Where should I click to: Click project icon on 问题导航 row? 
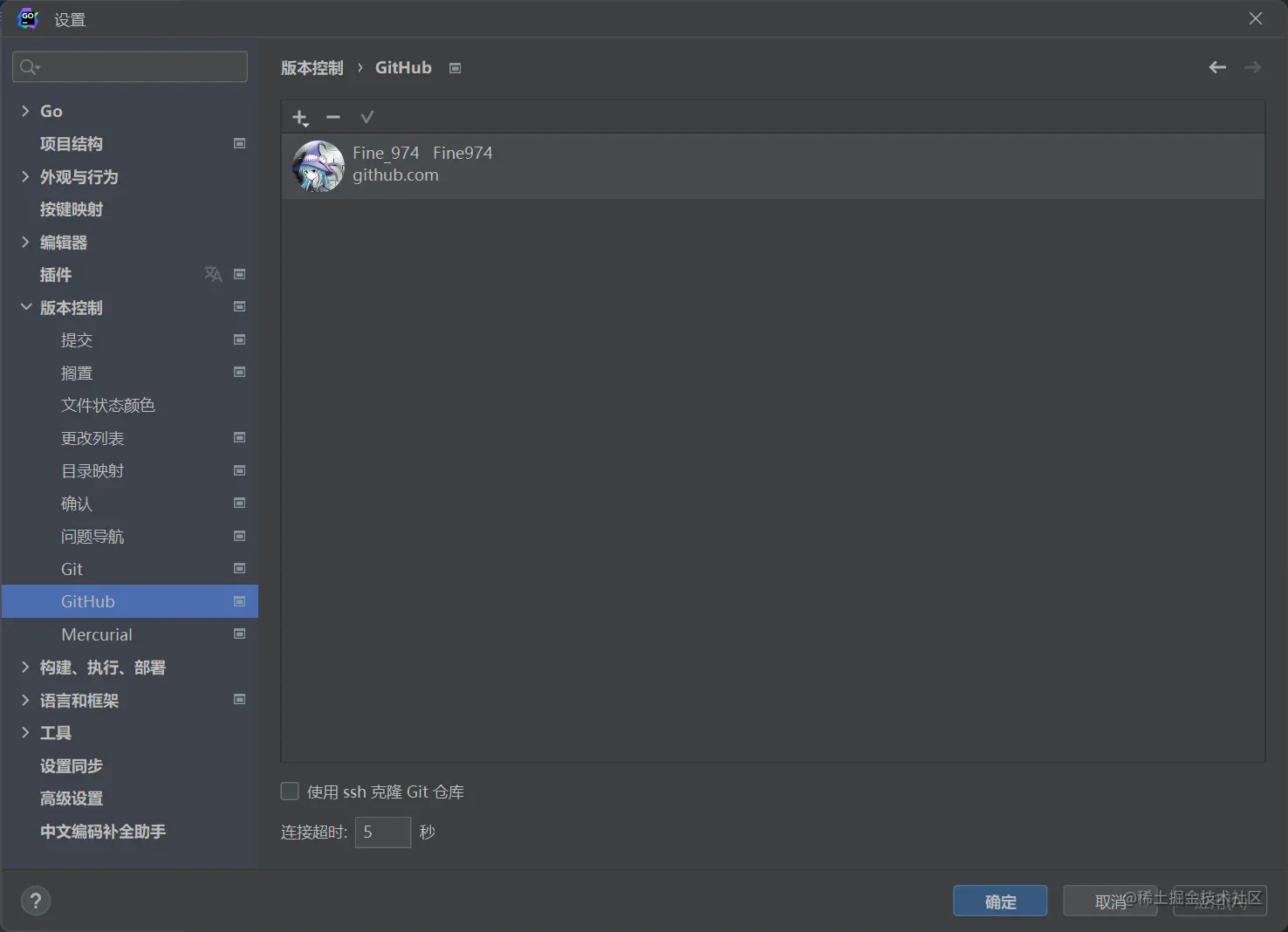[240, 536]
